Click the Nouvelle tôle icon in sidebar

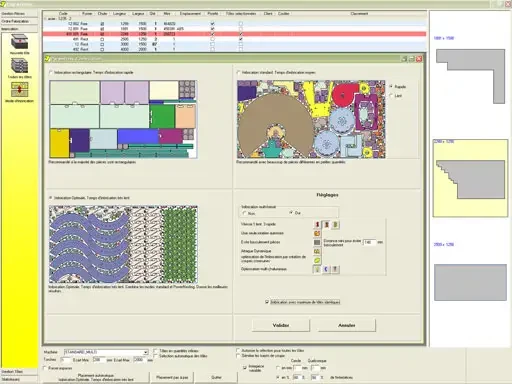click(x=19, y=43)
